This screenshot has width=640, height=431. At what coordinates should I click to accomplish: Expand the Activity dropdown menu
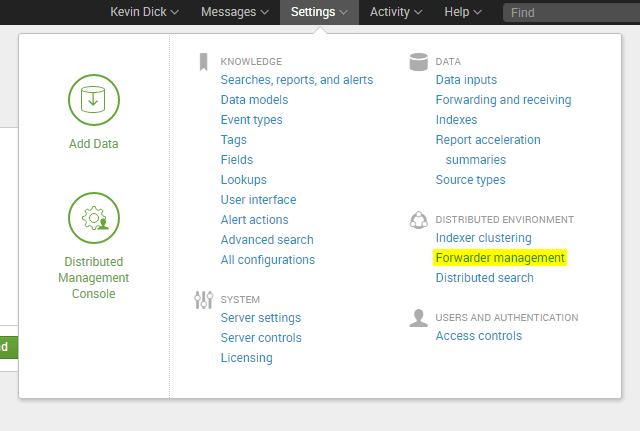(x=396, y=12)
